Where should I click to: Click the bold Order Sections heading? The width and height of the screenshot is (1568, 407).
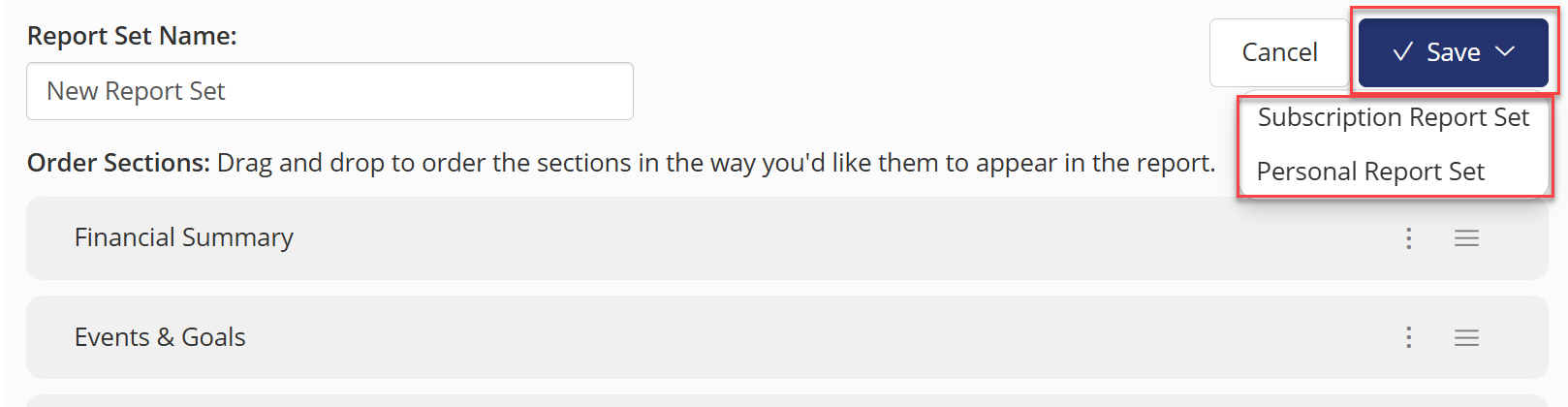118,163
